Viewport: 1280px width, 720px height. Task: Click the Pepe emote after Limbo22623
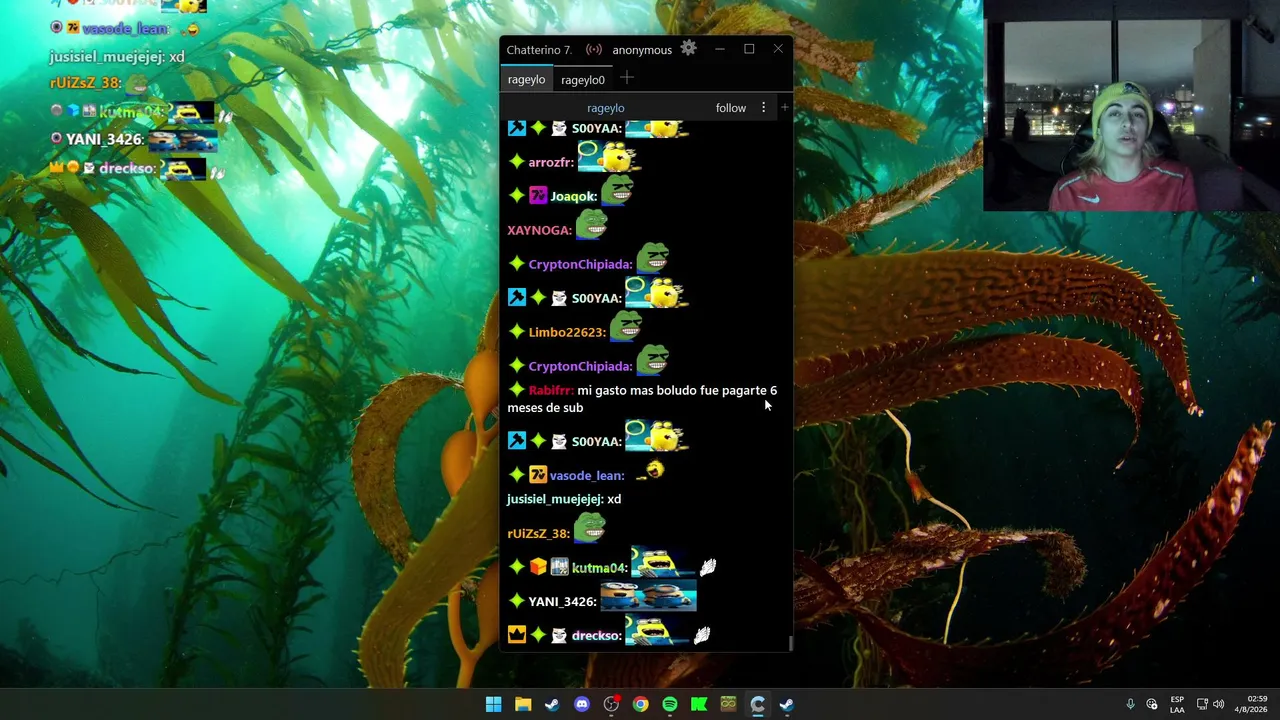pyautogui.click(x=626, y=326)
